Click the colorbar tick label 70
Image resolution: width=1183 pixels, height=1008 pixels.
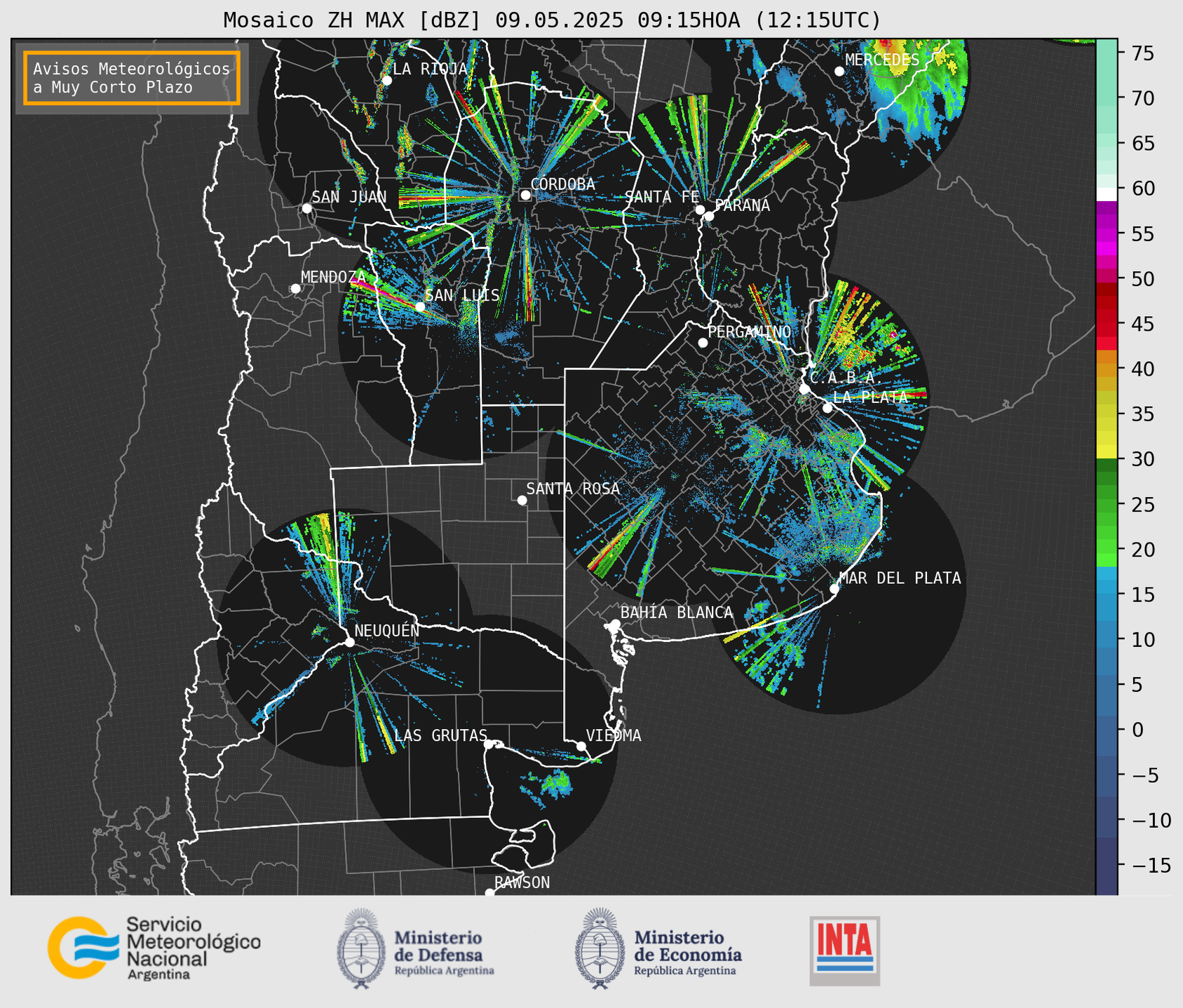tap(1142, 99)
